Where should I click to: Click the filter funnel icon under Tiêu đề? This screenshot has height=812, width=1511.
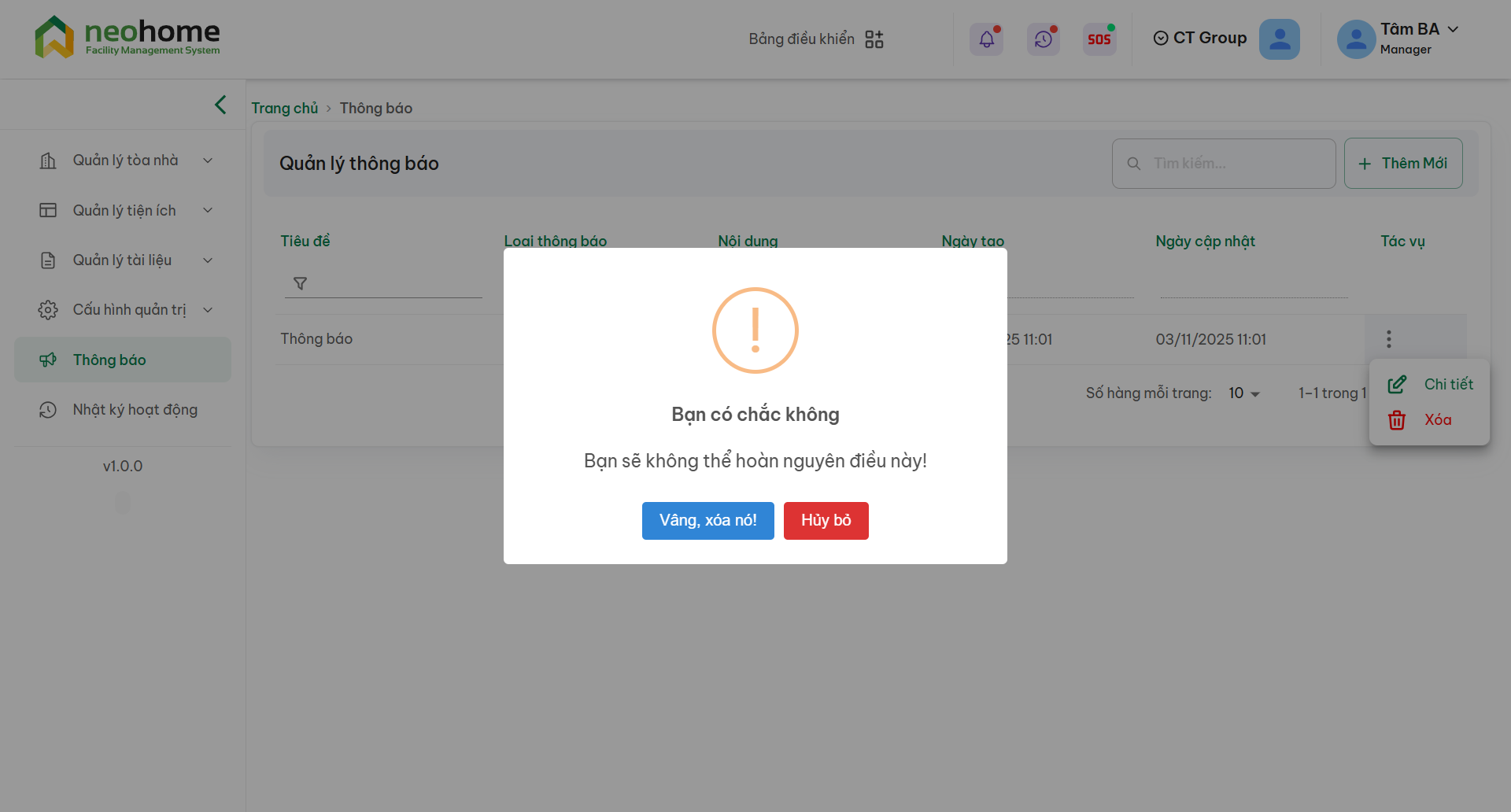pyautogui.click(x=300, y=283)
